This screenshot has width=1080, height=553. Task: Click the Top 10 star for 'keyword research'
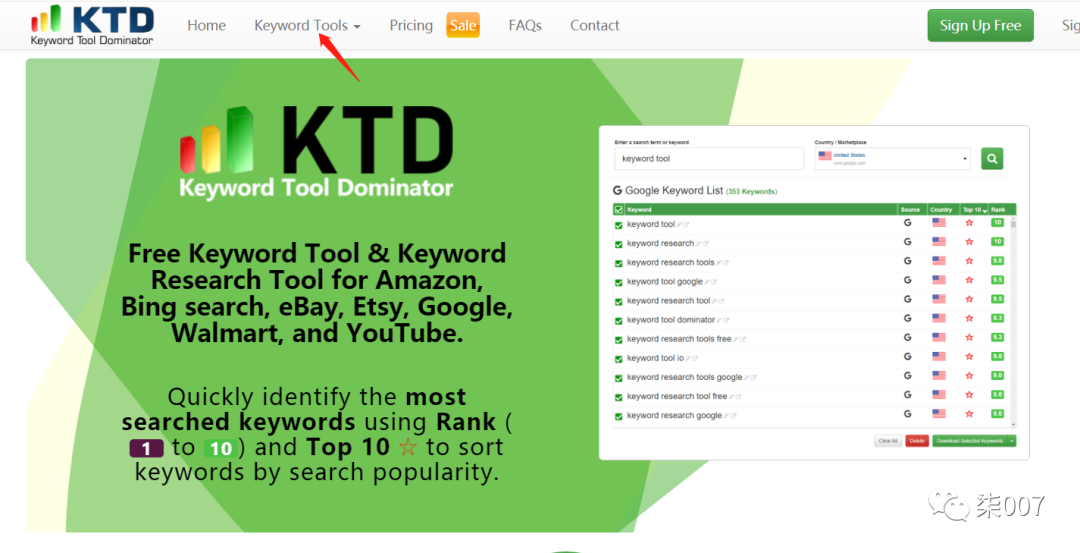pos(969,242)
